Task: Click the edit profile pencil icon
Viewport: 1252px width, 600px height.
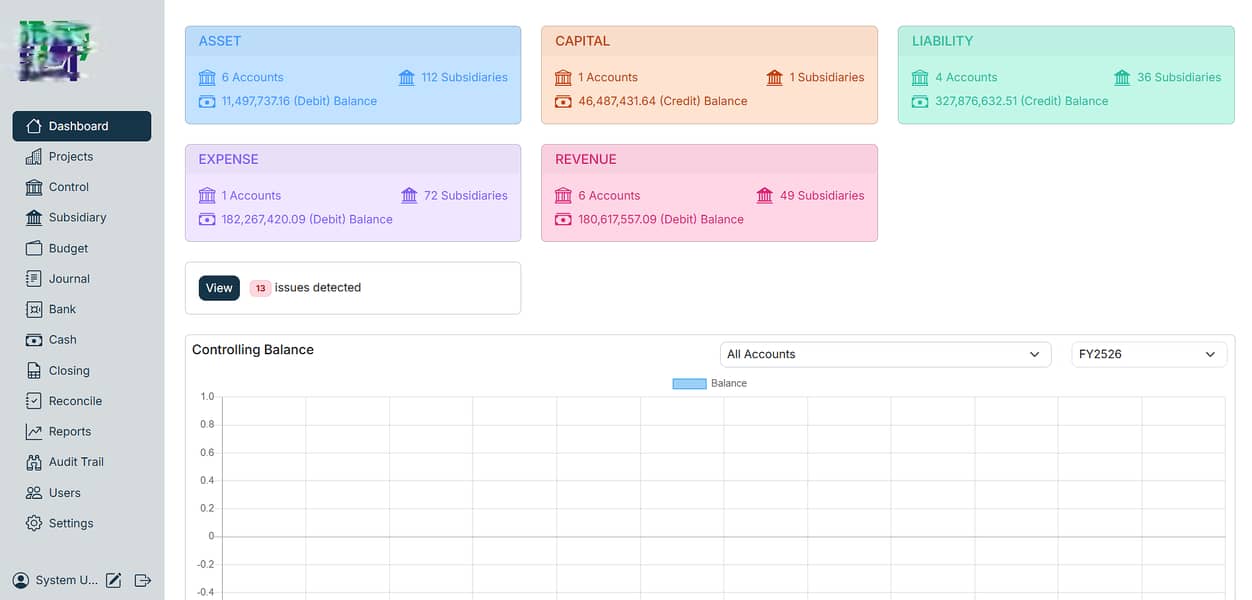Action: tap(114, 580)
